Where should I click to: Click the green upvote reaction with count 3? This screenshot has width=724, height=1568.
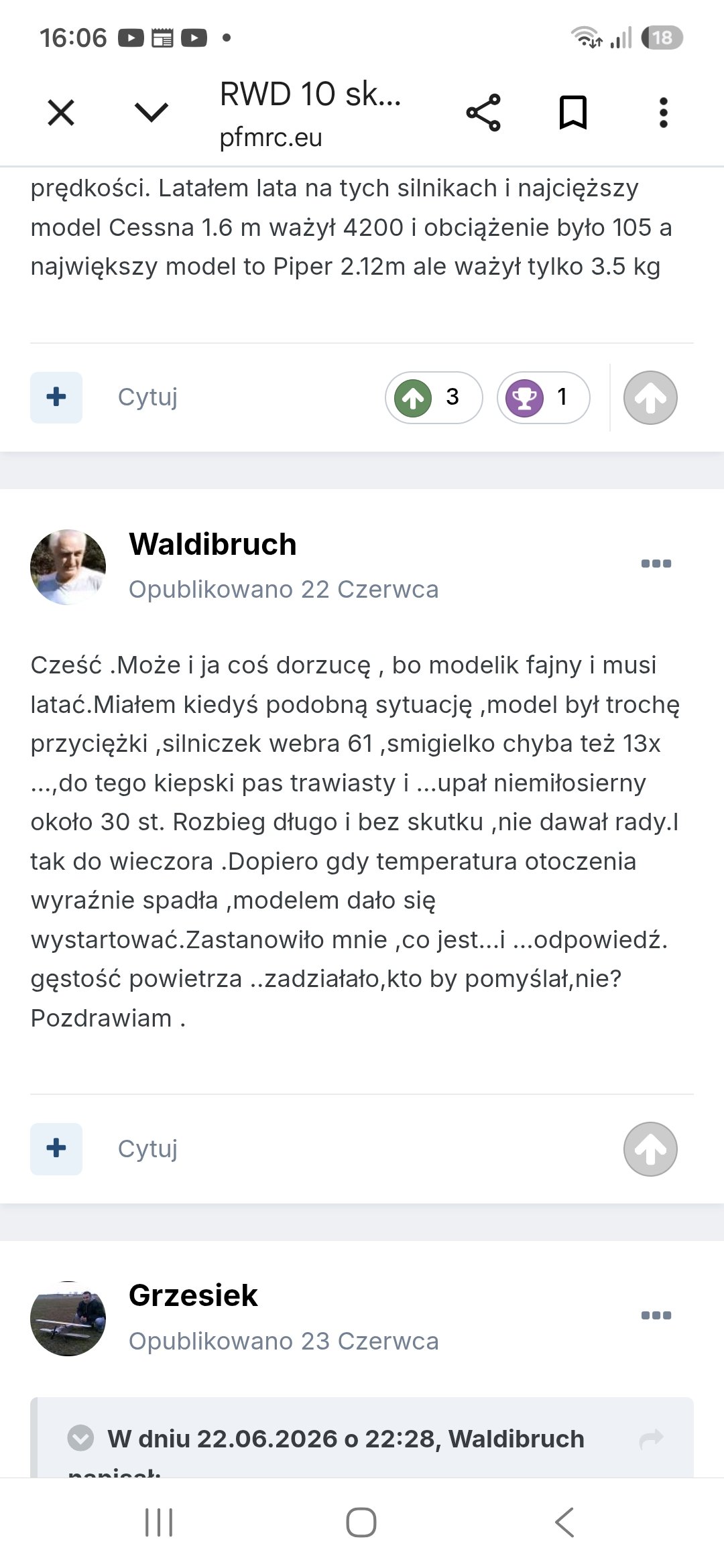pyautogui.click(x=433, y=397)
